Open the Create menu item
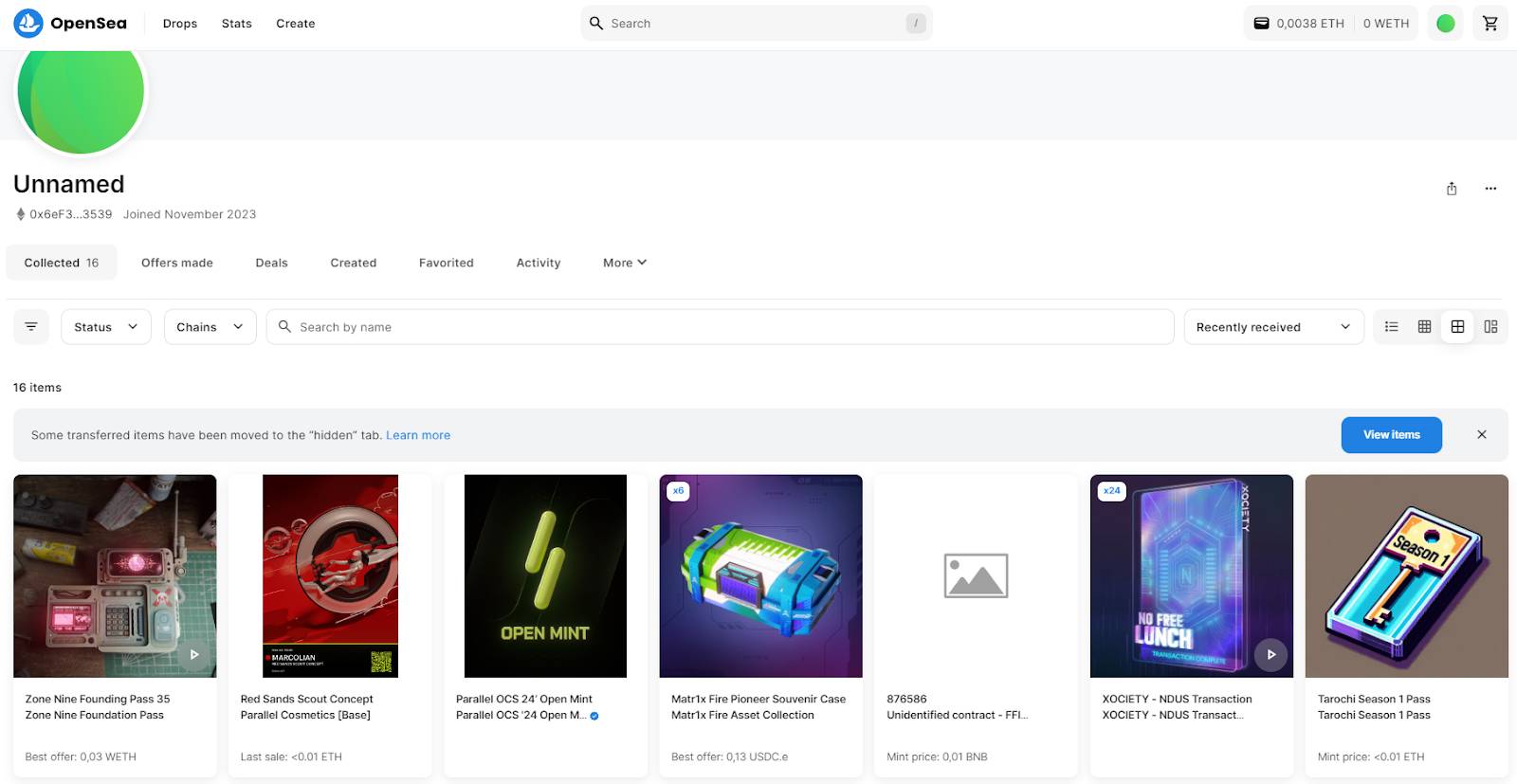The width and height of the screenshot is (1517, 784). [x=296, y=23]
